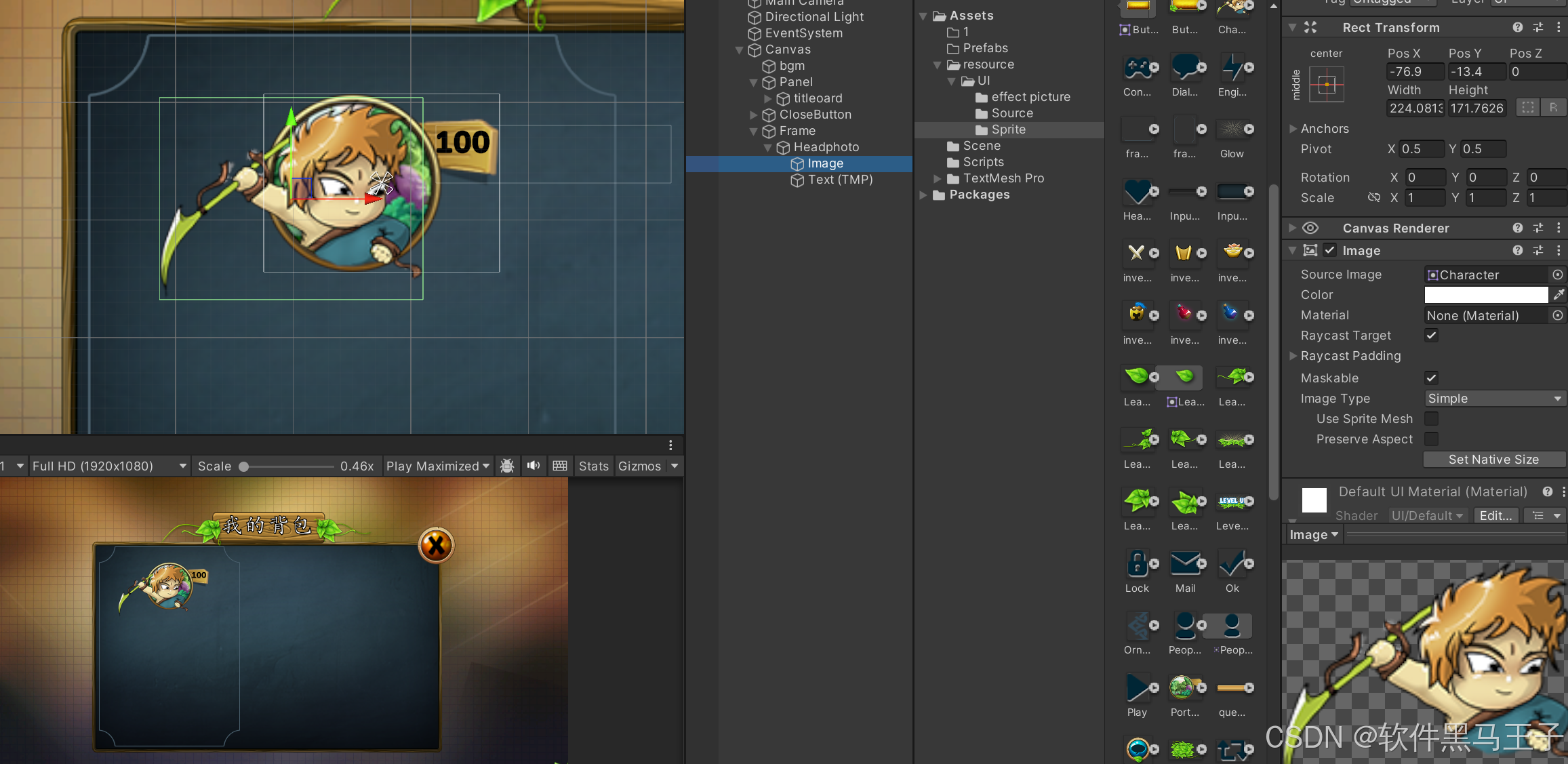Select the Mail sprite asset
The image size is (1568, 764).
coord(1185,564)
